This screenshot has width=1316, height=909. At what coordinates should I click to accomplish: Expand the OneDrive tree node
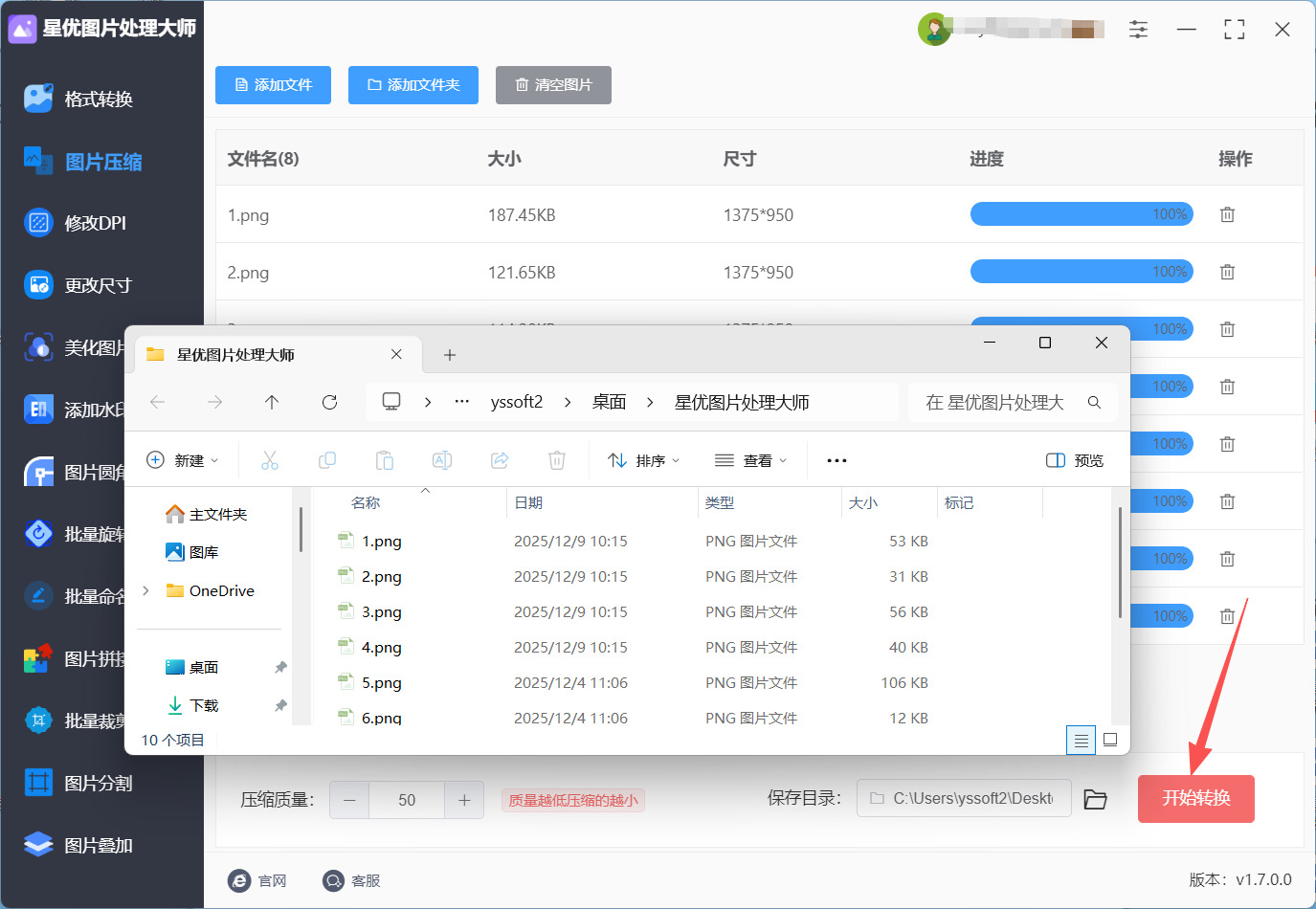point(145,590)
